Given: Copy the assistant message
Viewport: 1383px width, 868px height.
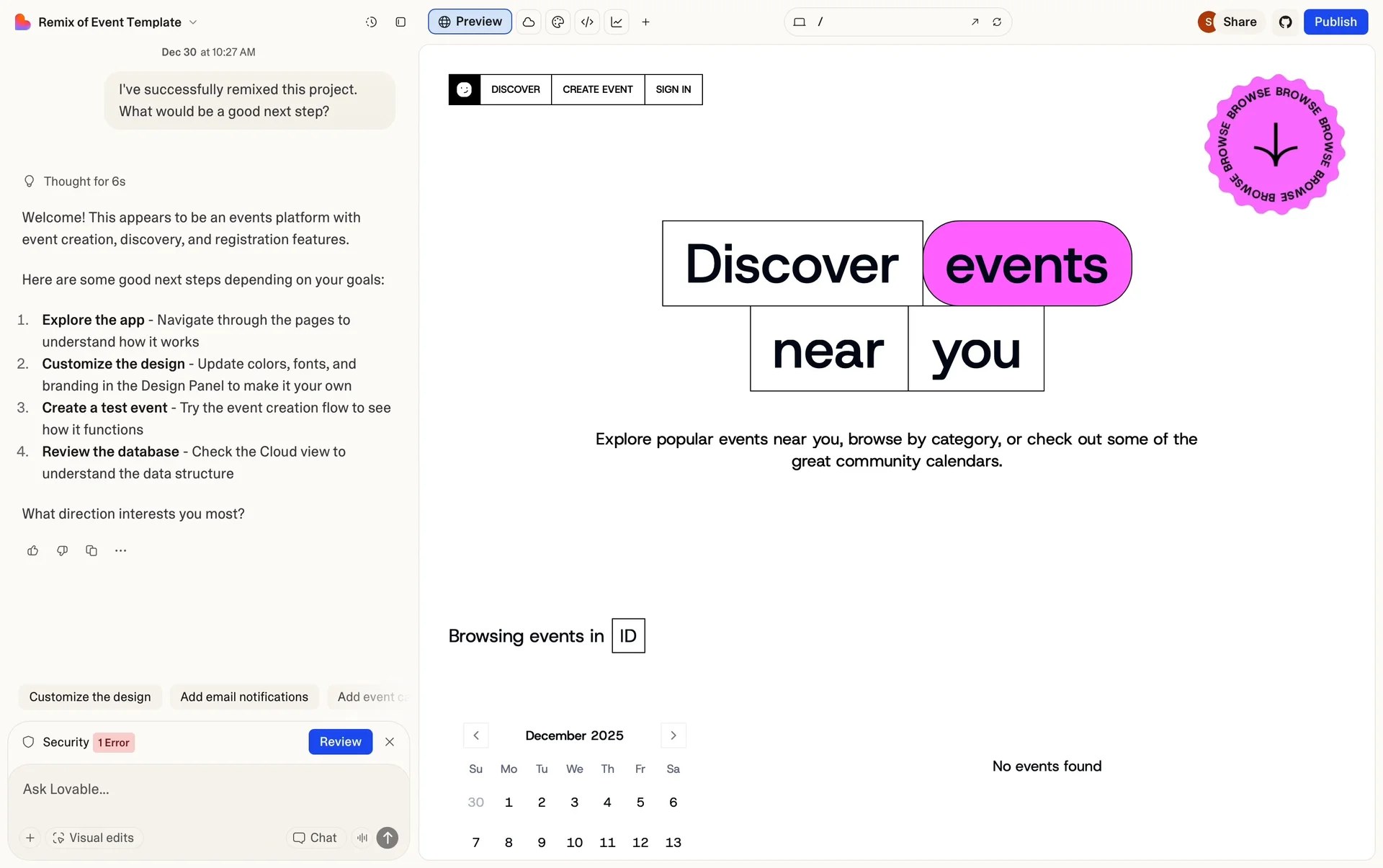Looking at the screenshot, I should [x=91, y=551].
